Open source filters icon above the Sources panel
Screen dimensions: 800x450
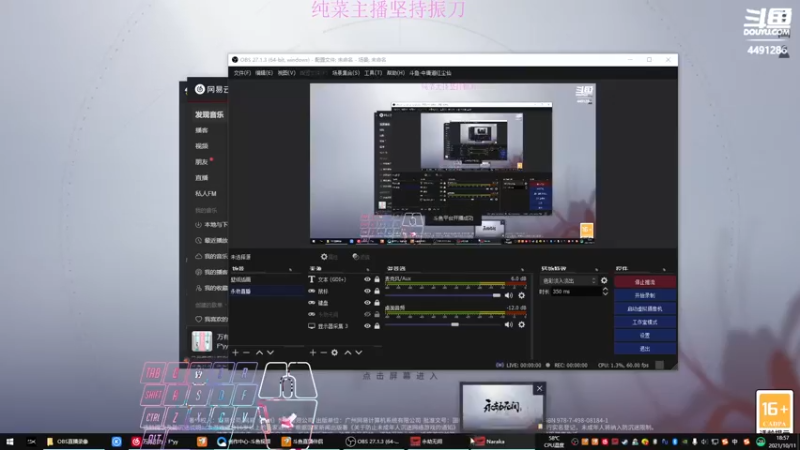tap(356, 257)
